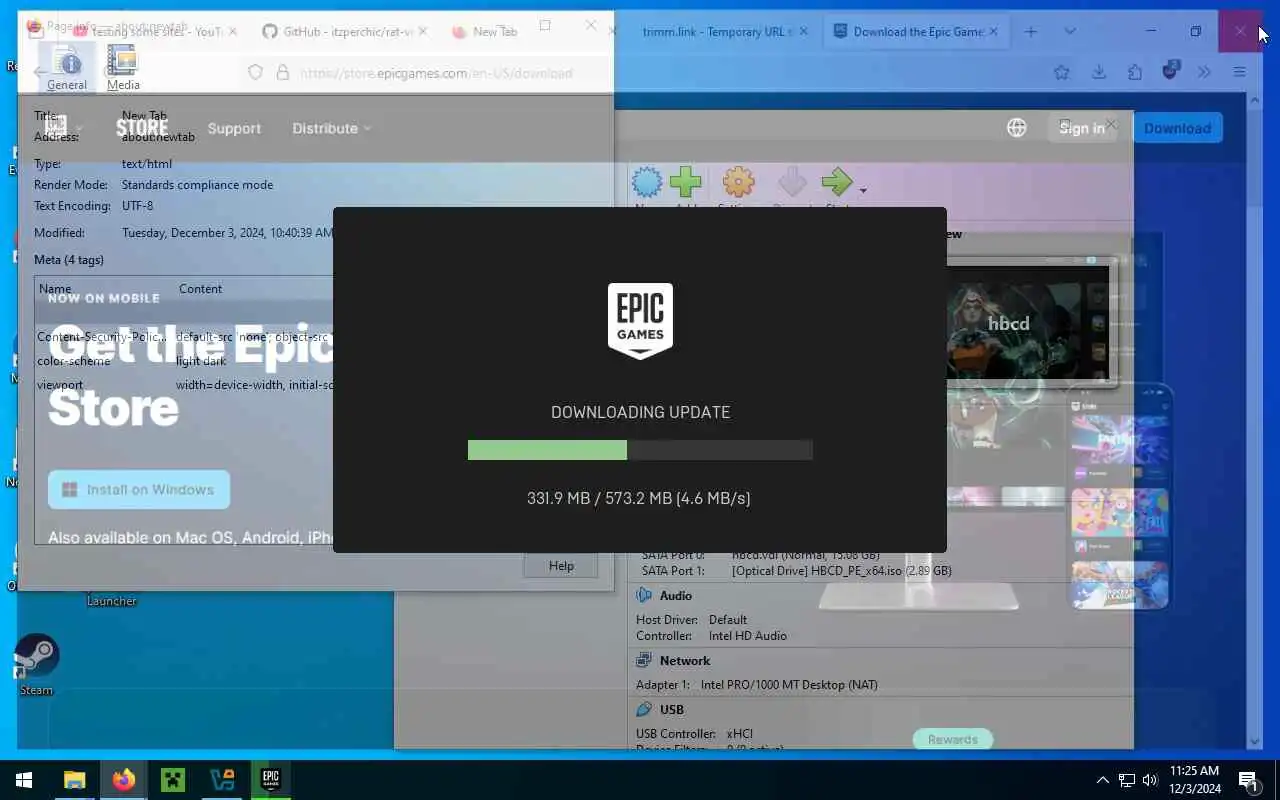Click Install on Windows button
1280x800 pixels.
click(x=139, y=490)
